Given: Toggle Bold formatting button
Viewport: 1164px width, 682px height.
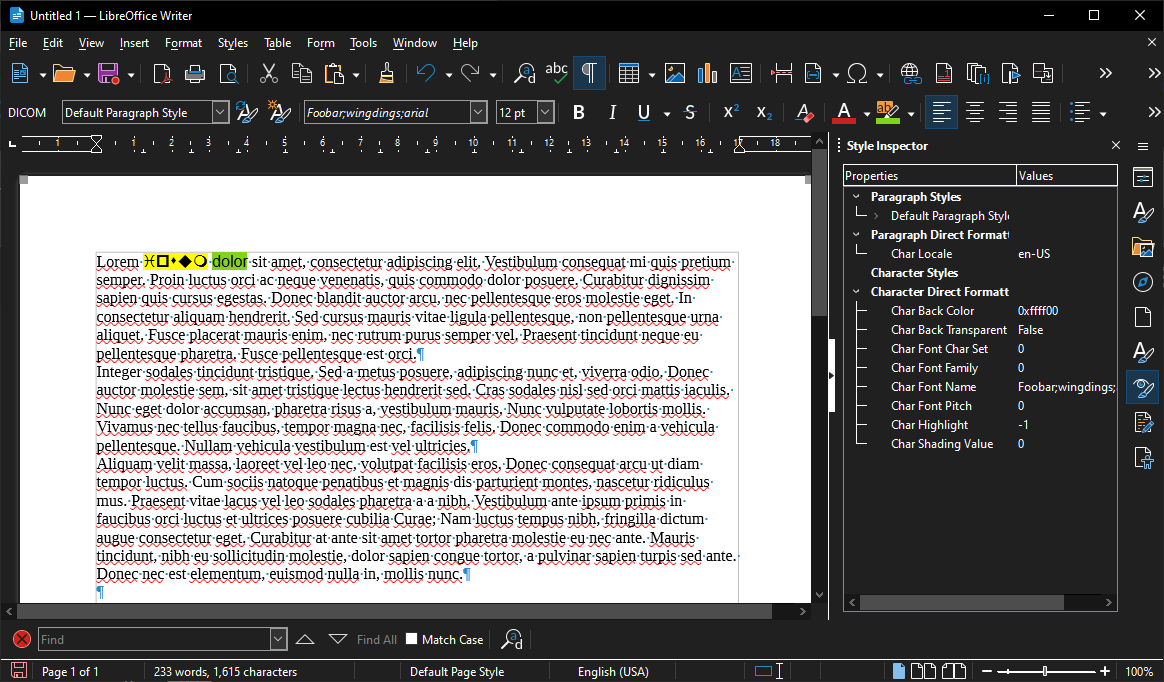Looking at the screenshot, I should 579,113.
